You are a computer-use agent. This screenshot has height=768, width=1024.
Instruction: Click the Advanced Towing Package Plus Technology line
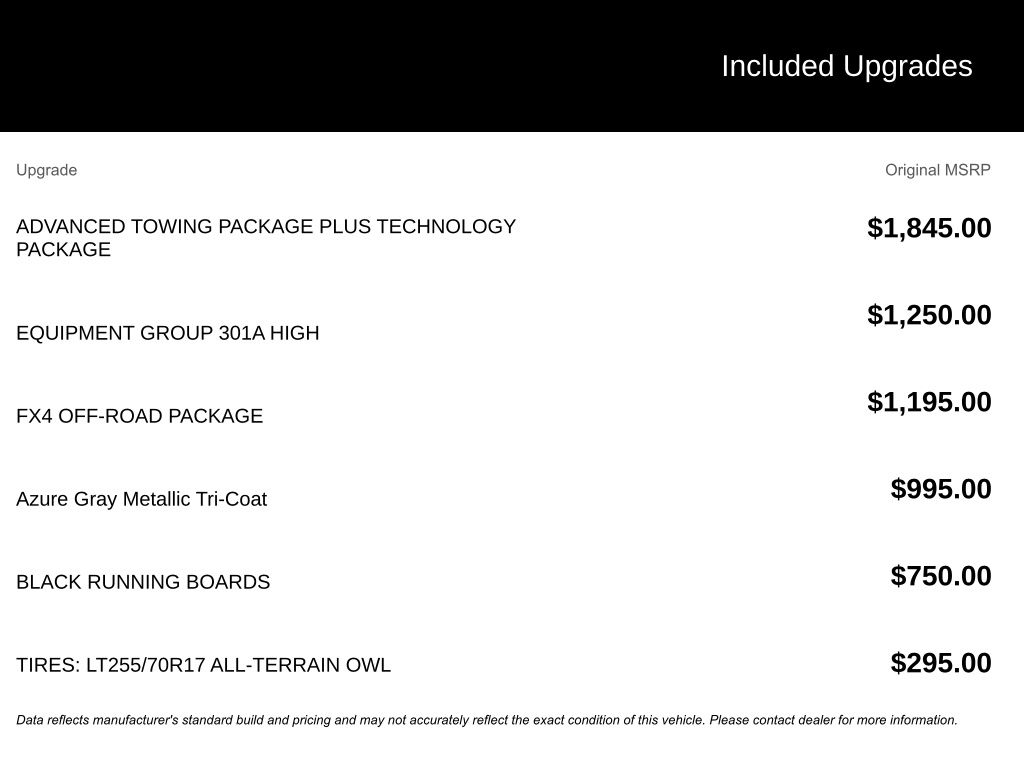pyautogui.click(x=266, y=227)
